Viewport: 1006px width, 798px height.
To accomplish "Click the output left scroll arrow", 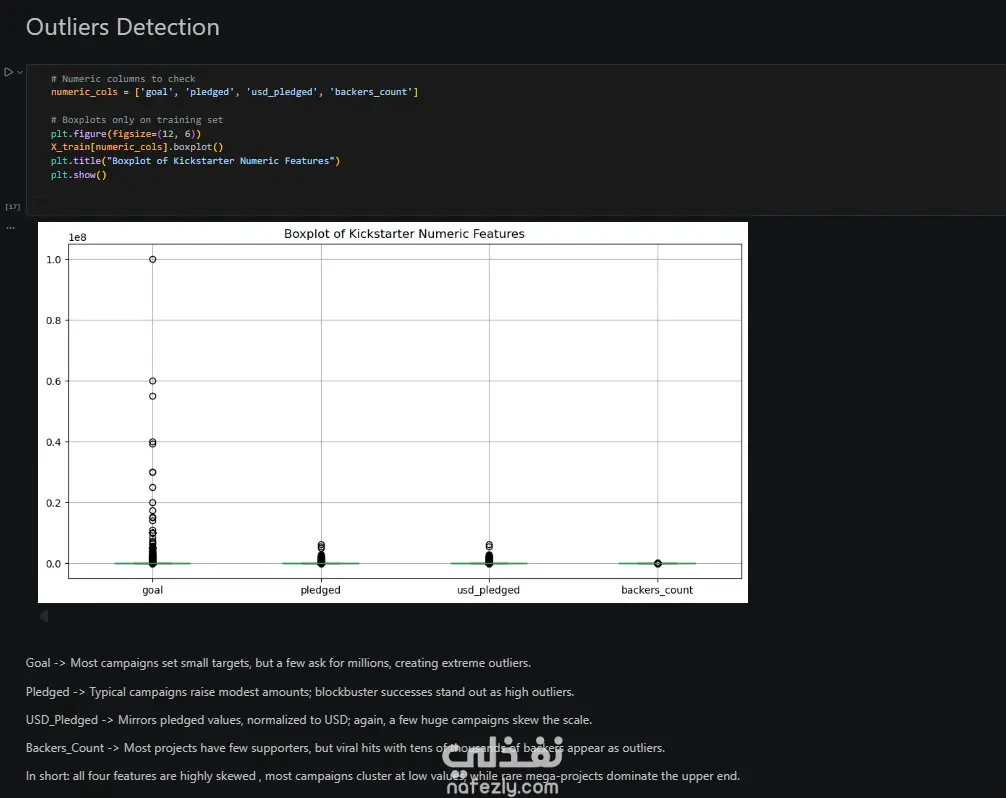I will (x=44, y=616).
